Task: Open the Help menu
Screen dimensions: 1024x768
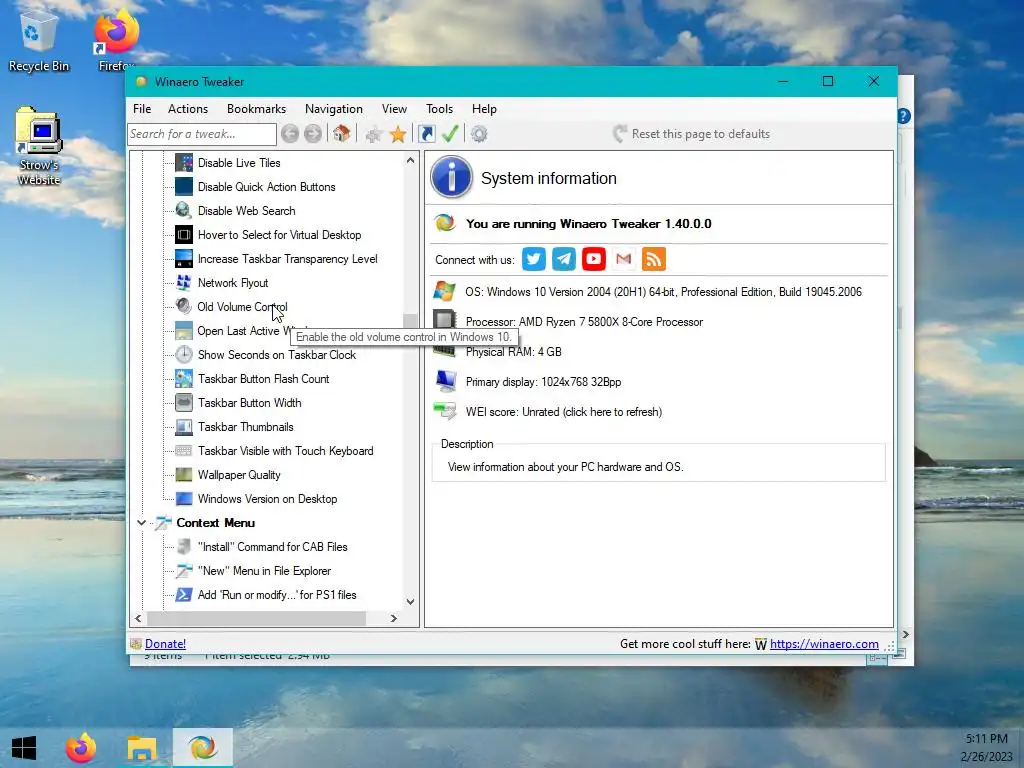Action: click(x=484, y=109)
